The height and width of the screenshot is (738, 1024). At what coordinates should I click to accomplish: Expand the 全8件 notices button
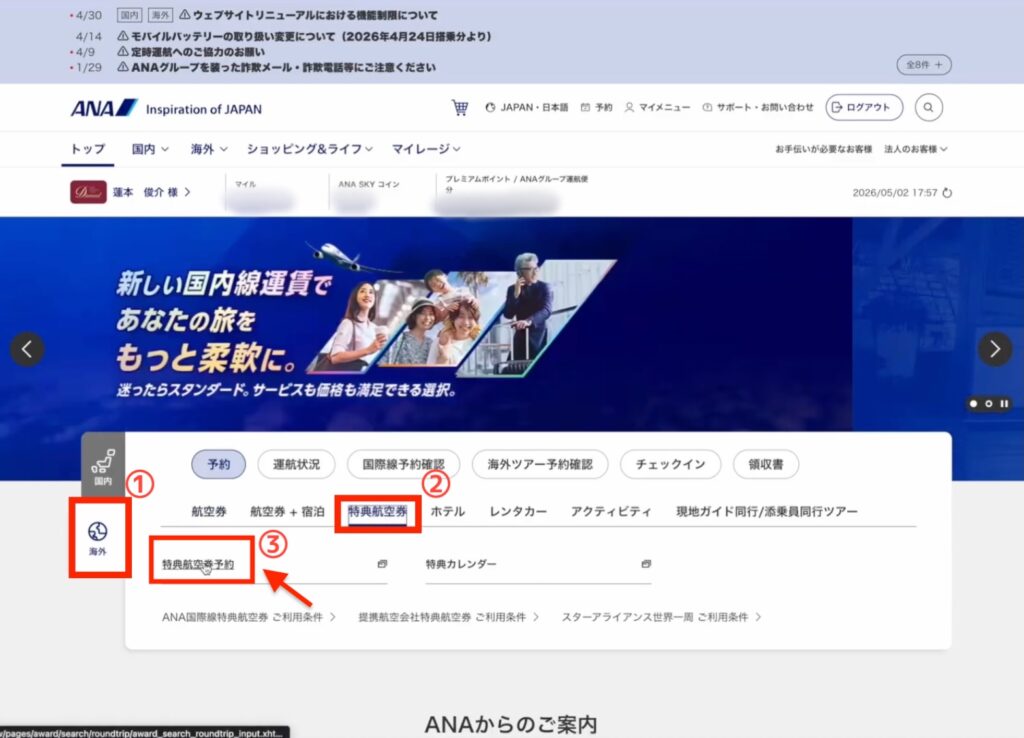tap(923, 65)
